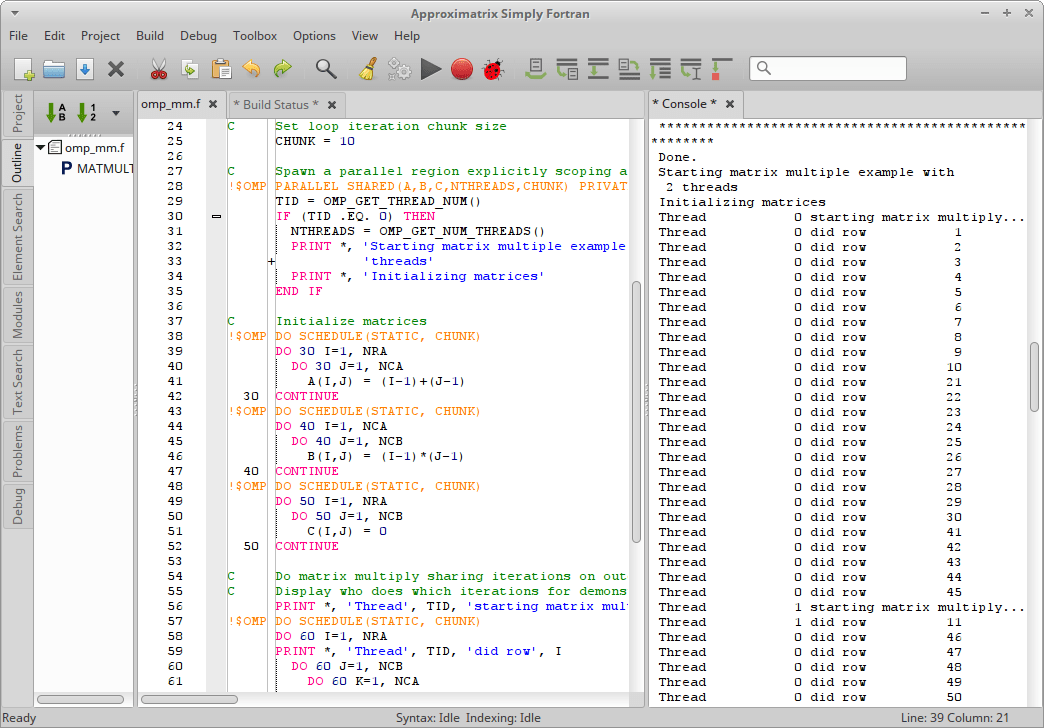Switch to the Build Status tab
The width and height of the screenshot is (1044, 728).
point(276,105)
